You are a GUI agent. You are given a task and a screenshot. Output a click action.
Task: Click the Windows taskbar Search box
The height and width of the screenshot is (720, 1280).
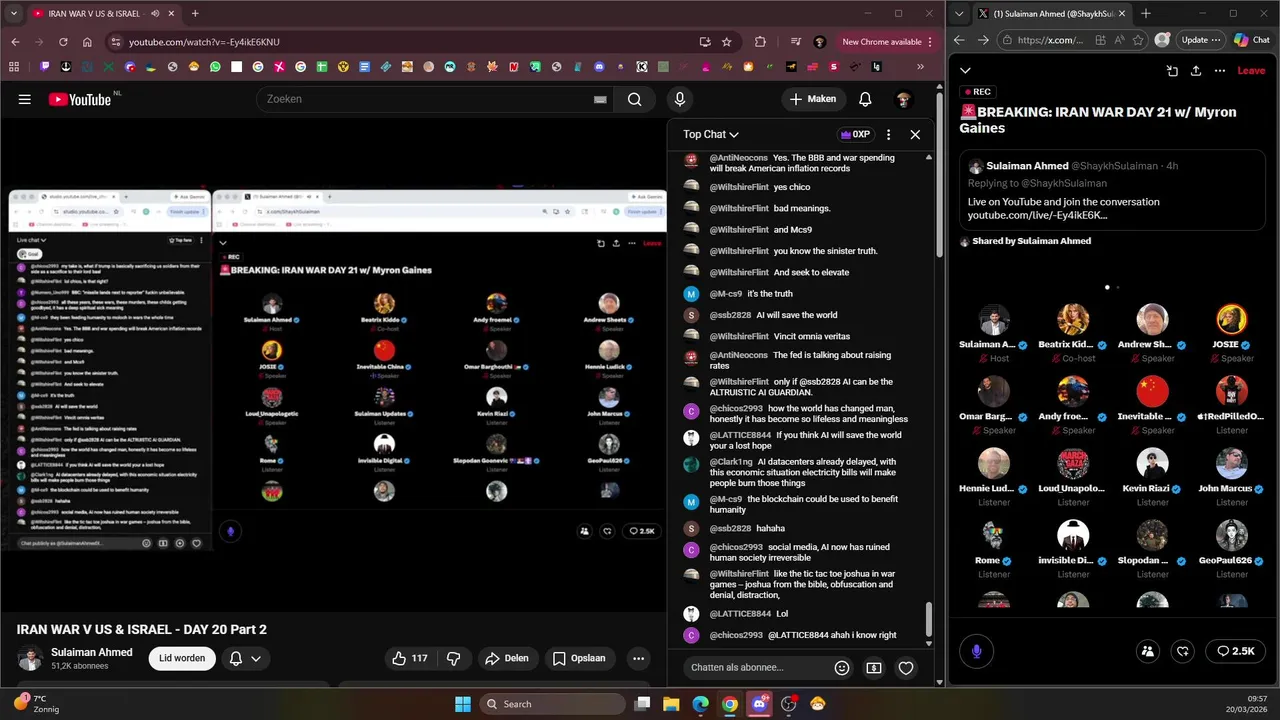[x=553, y=704]
